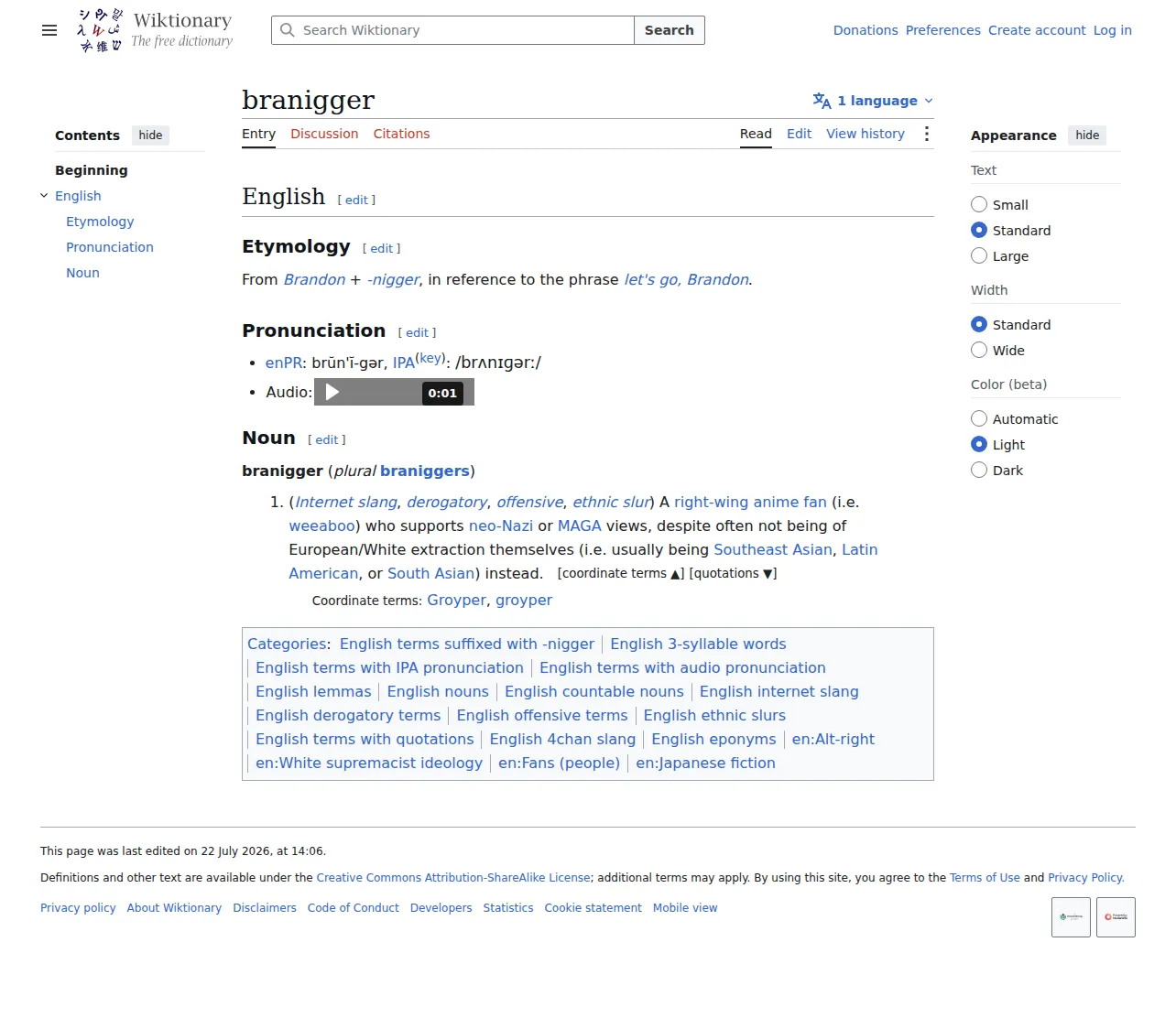Hide the Appearance panel
This screenshot has height=1018, width=1176.
[x=1087, y=135]
